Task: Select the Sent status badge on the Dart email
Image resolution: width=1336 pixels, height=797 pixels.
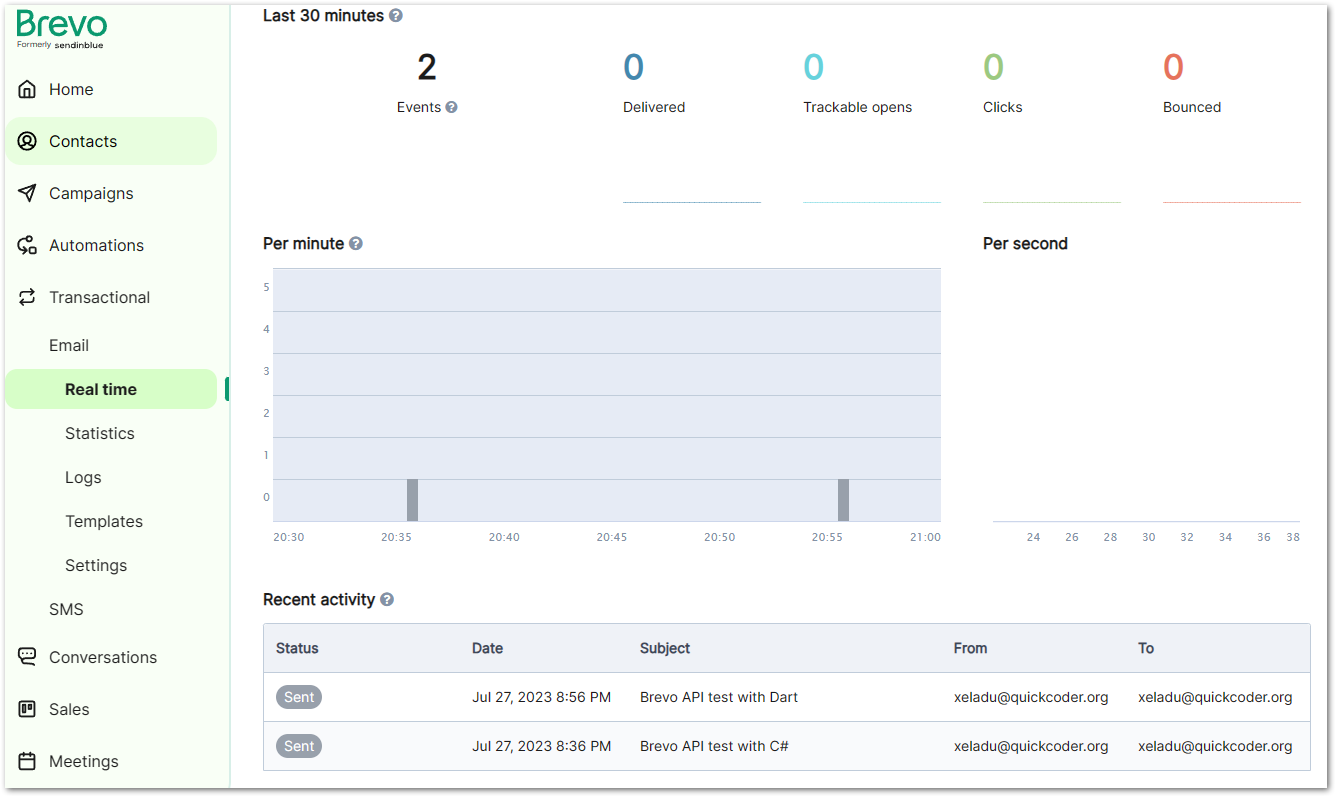Action: [298, 697]
